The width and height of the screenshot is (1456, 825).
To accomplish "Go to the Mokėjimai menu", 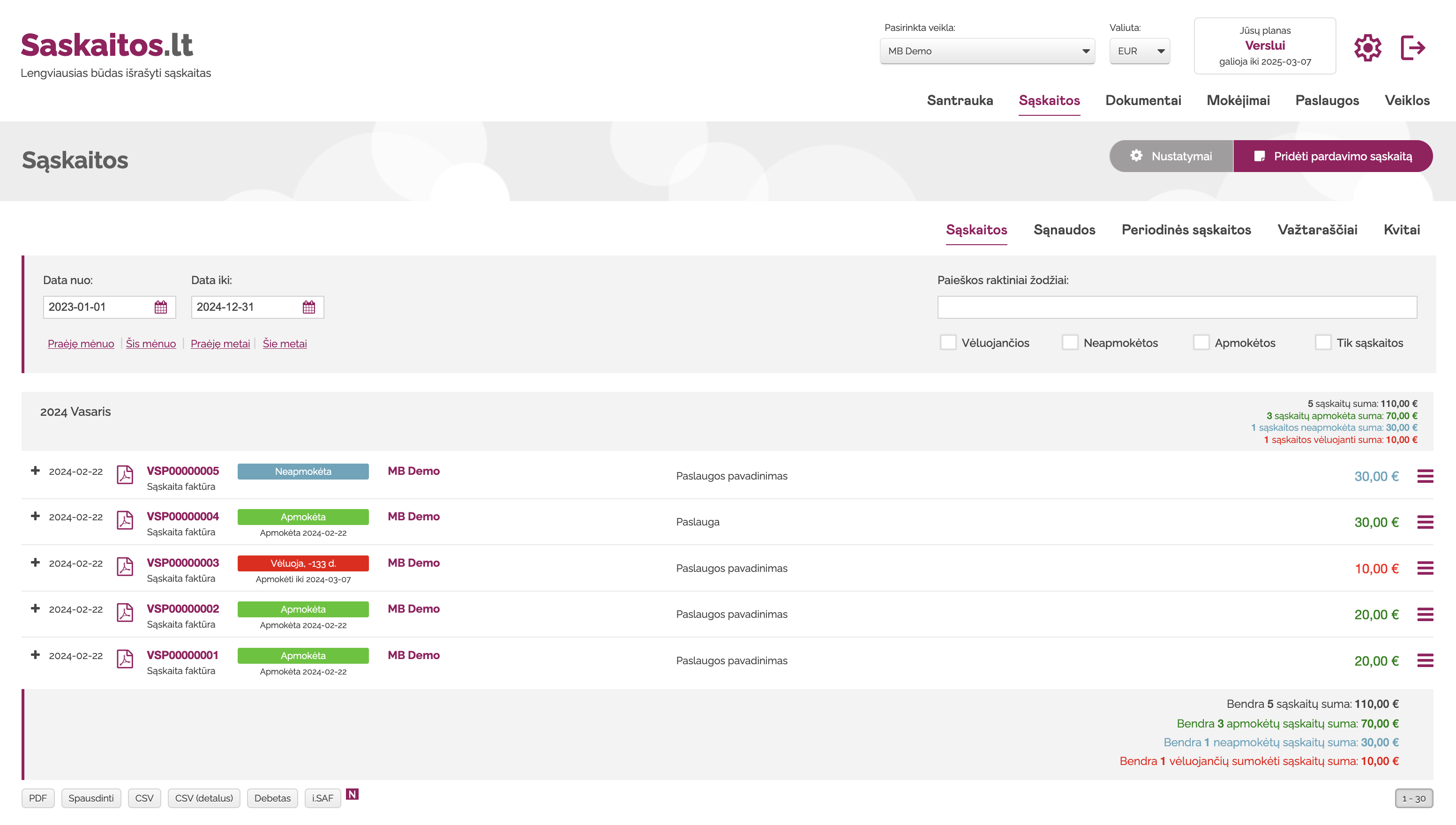I will click(1238, 100).
